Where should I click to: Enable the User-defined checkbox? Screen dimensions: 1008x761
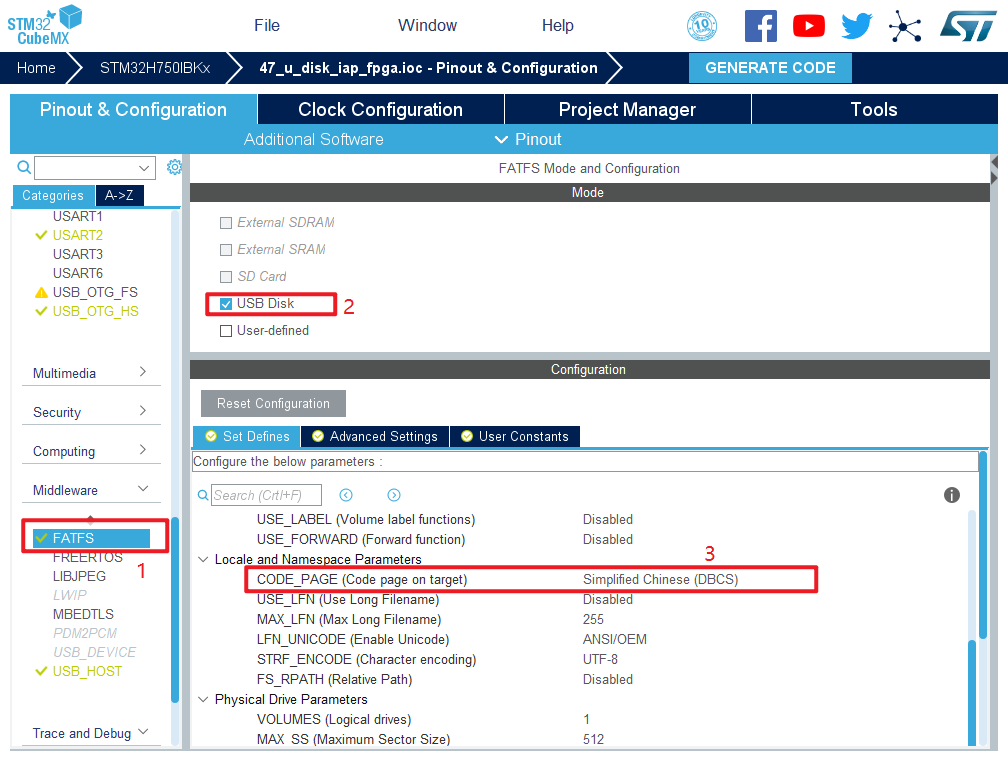click(226, 331)
